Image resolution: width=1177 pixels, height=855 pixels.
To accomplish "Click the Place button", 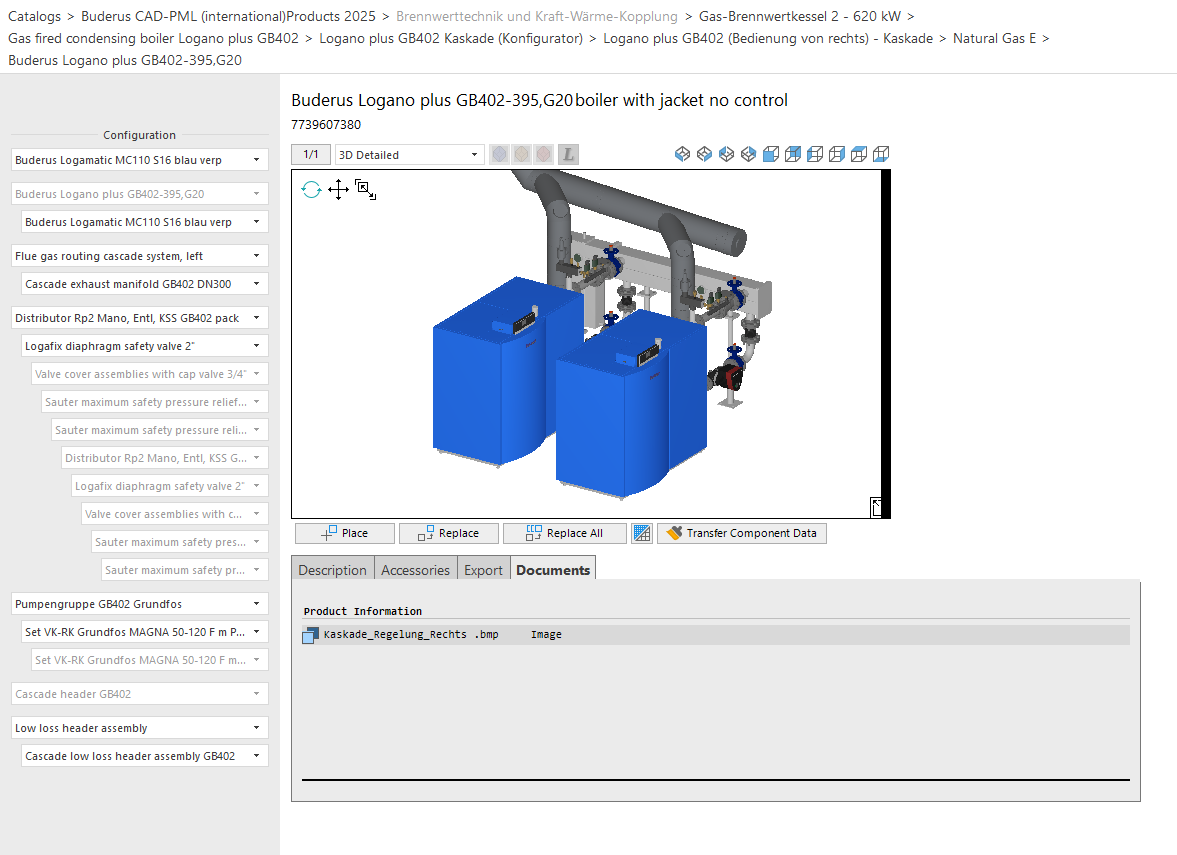I will coord(345,533).
